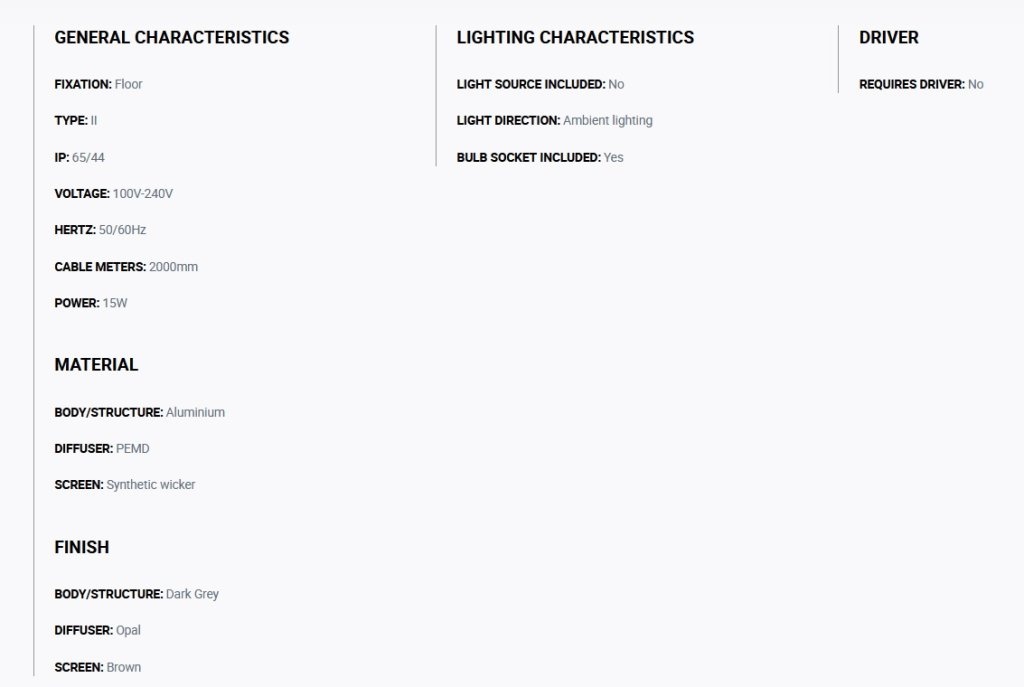Image resolution: width=1024 pixels, height=687 pixels.
Task: Select the Fixation Floor value text
Action: click(x=129, y=84)
